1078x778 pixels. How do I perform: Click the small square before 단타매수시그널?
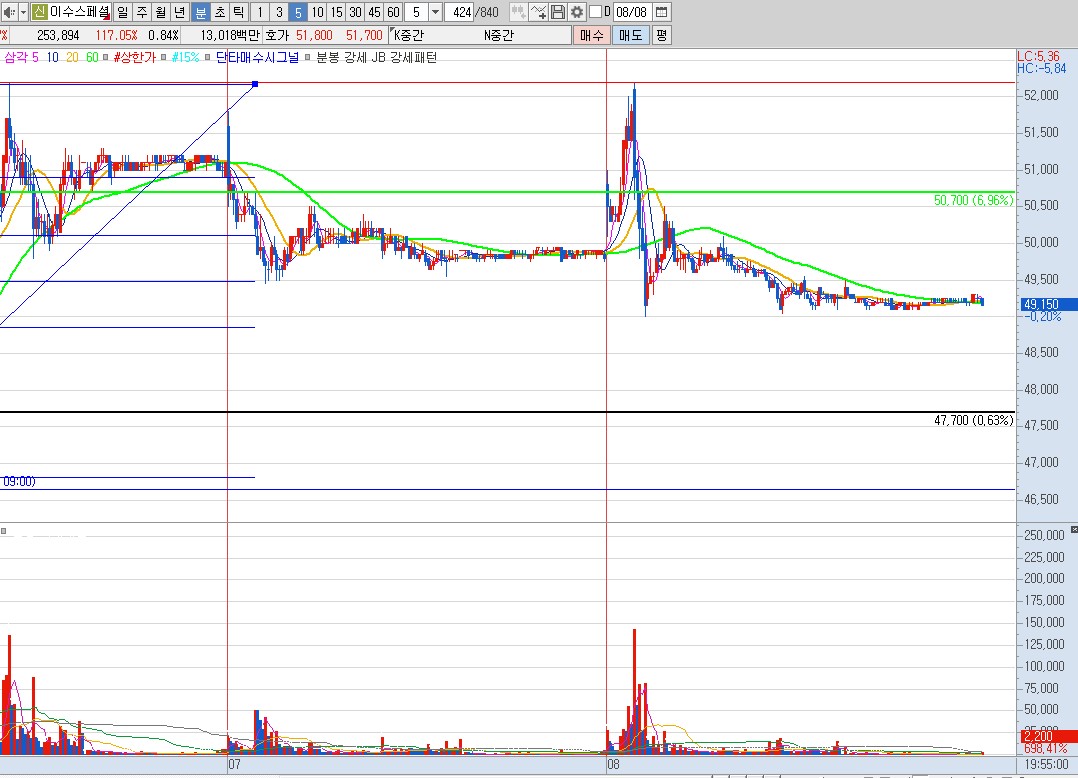pyautogui.click(x=208, y=58)
